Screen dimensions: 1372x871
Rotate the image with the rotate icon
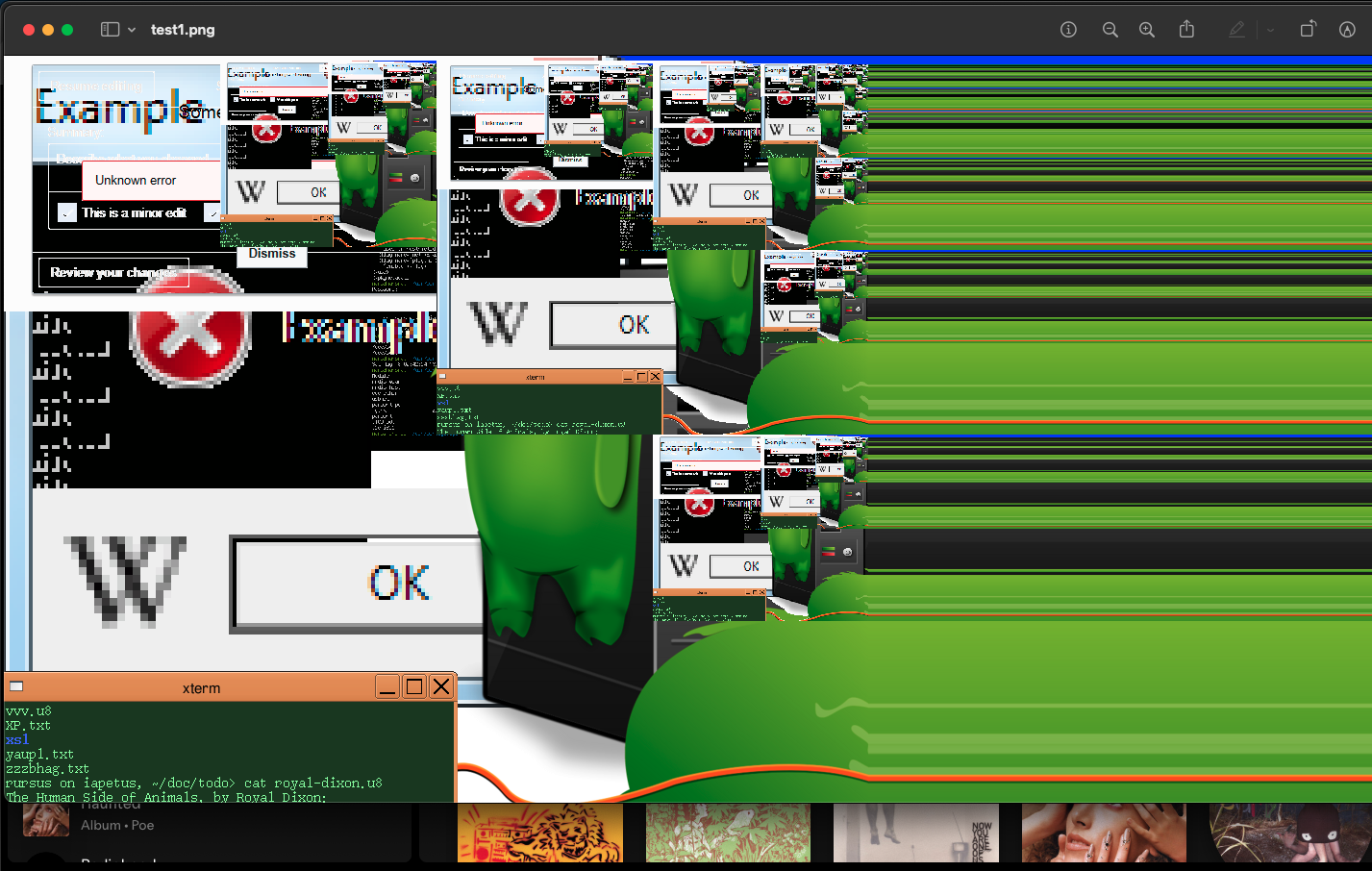click(1308, 30)
